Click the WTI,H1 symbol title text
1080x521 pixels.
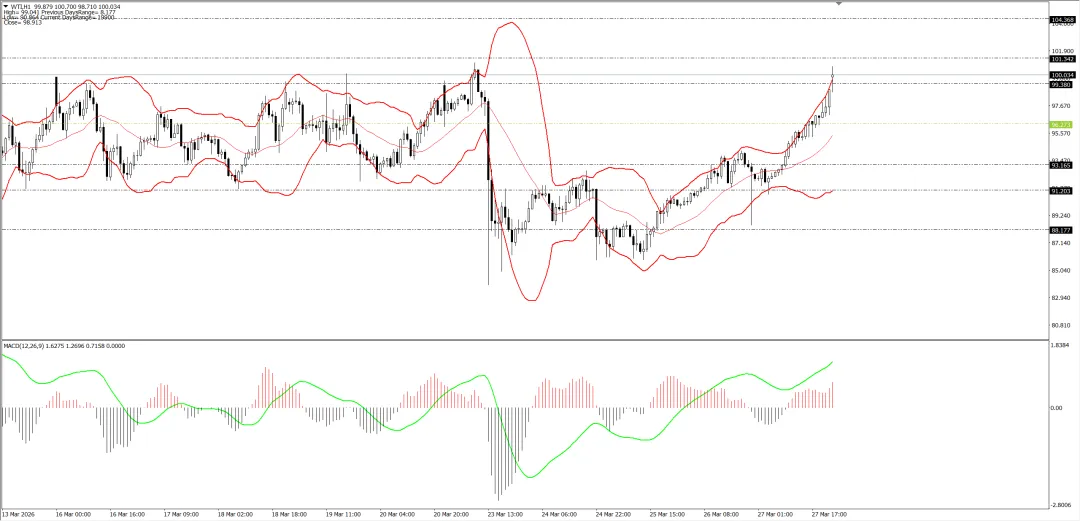[x=19, y=7]
